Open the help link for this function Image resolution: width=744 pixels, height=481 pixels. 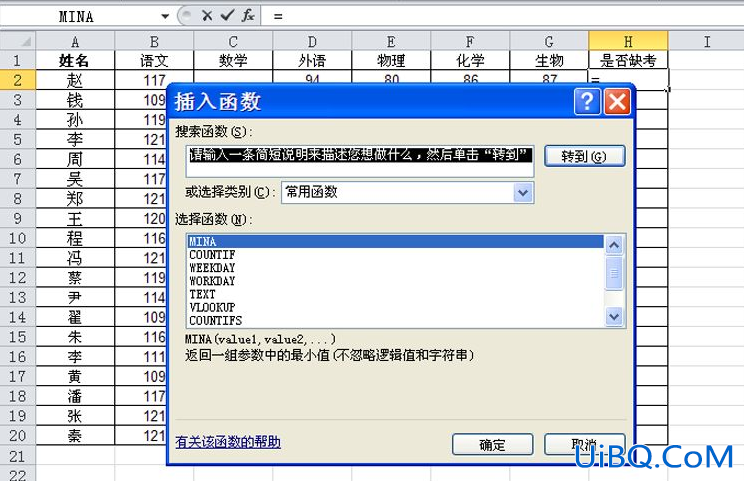(x=228, y=442)
